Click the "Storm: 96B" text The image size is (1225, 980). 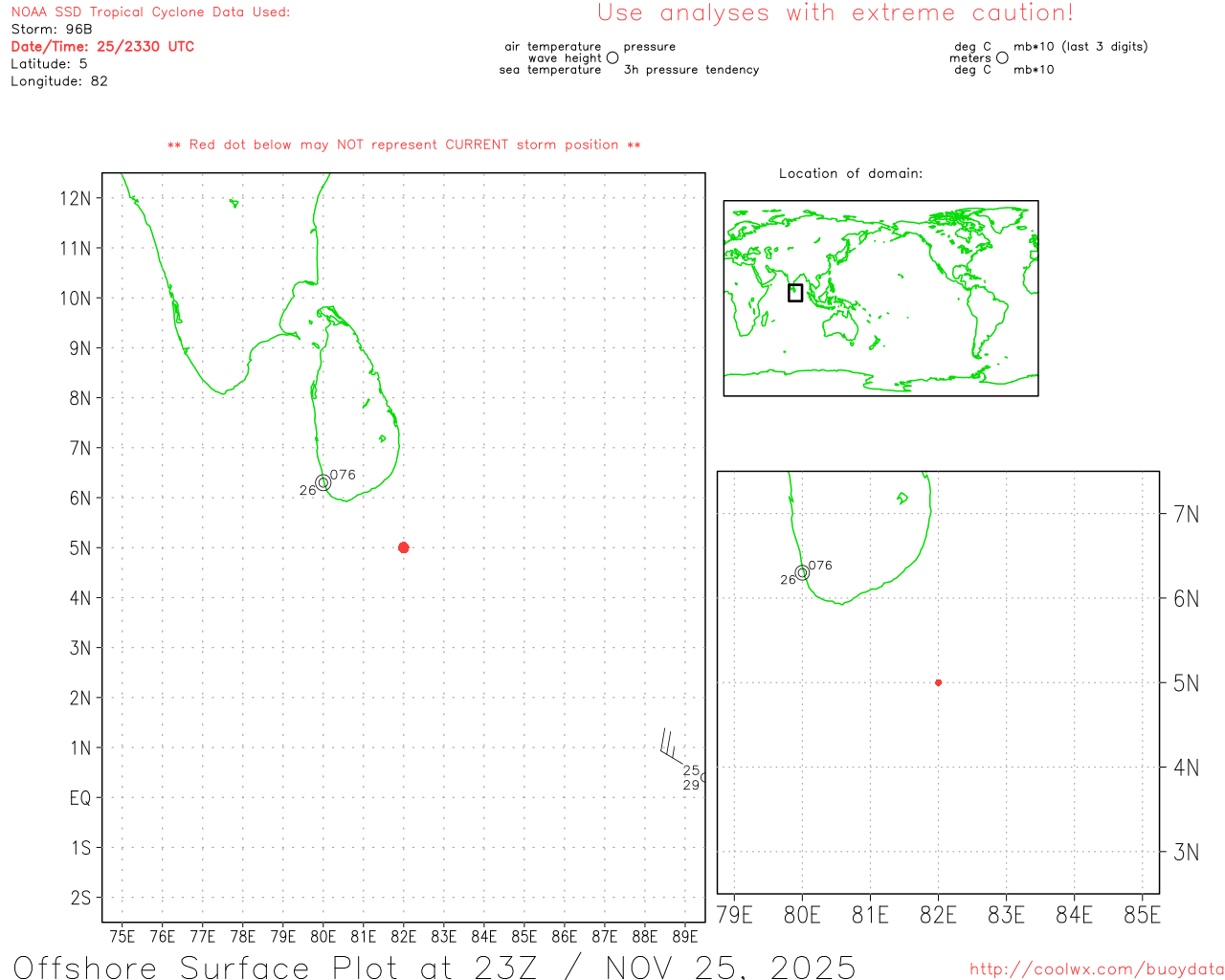pos(52,29)
